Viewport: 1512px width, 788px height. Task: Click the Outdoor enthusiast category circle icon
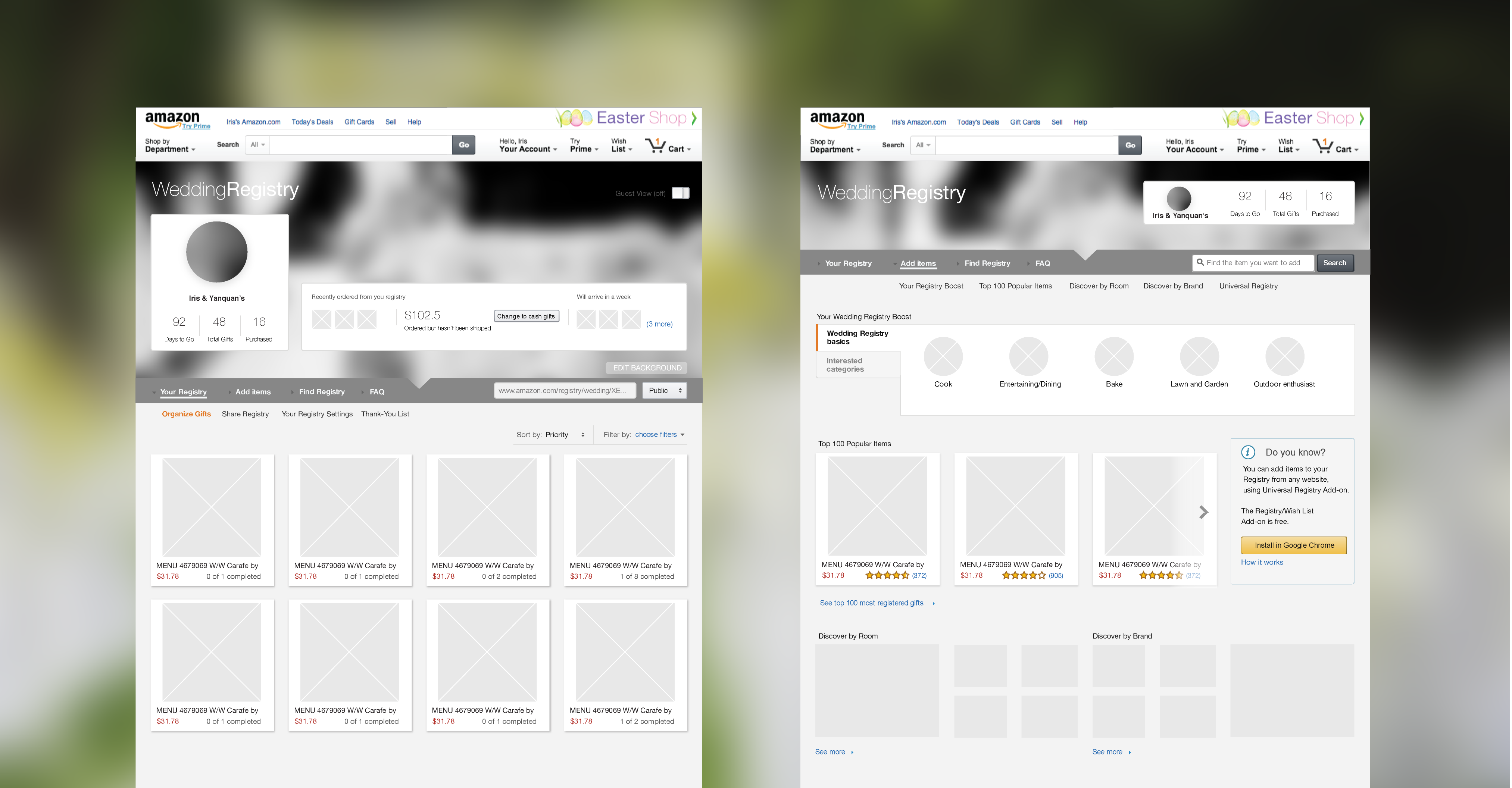[1284, 356]
